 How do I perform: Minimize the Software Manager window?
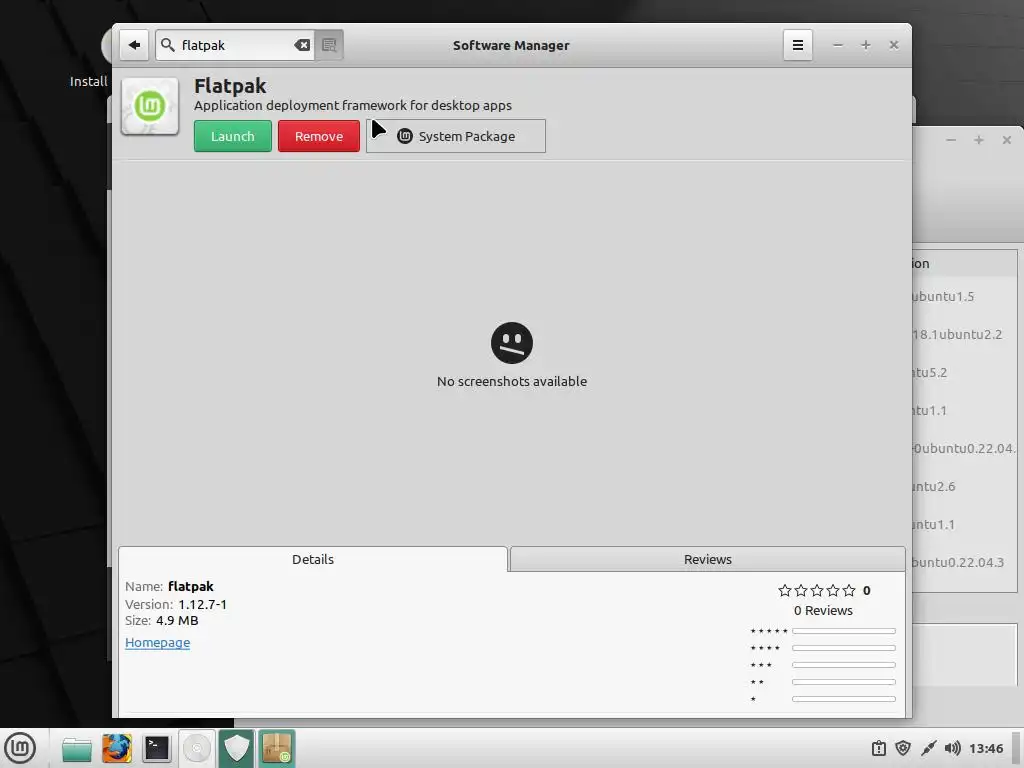pyautogui.click(x=838, y=45)
